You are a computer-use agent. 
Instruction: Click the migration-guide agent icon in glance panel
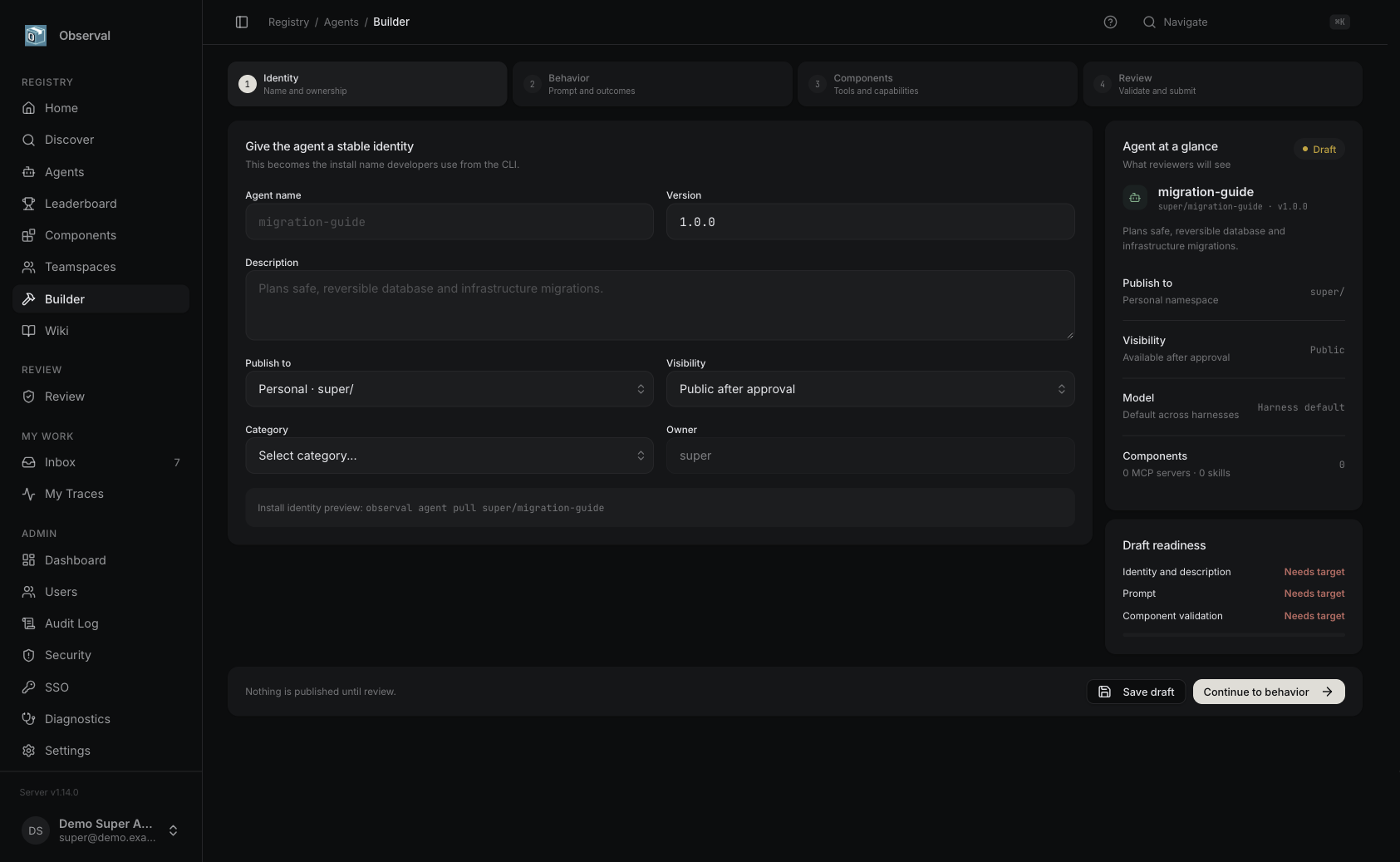1134,198
